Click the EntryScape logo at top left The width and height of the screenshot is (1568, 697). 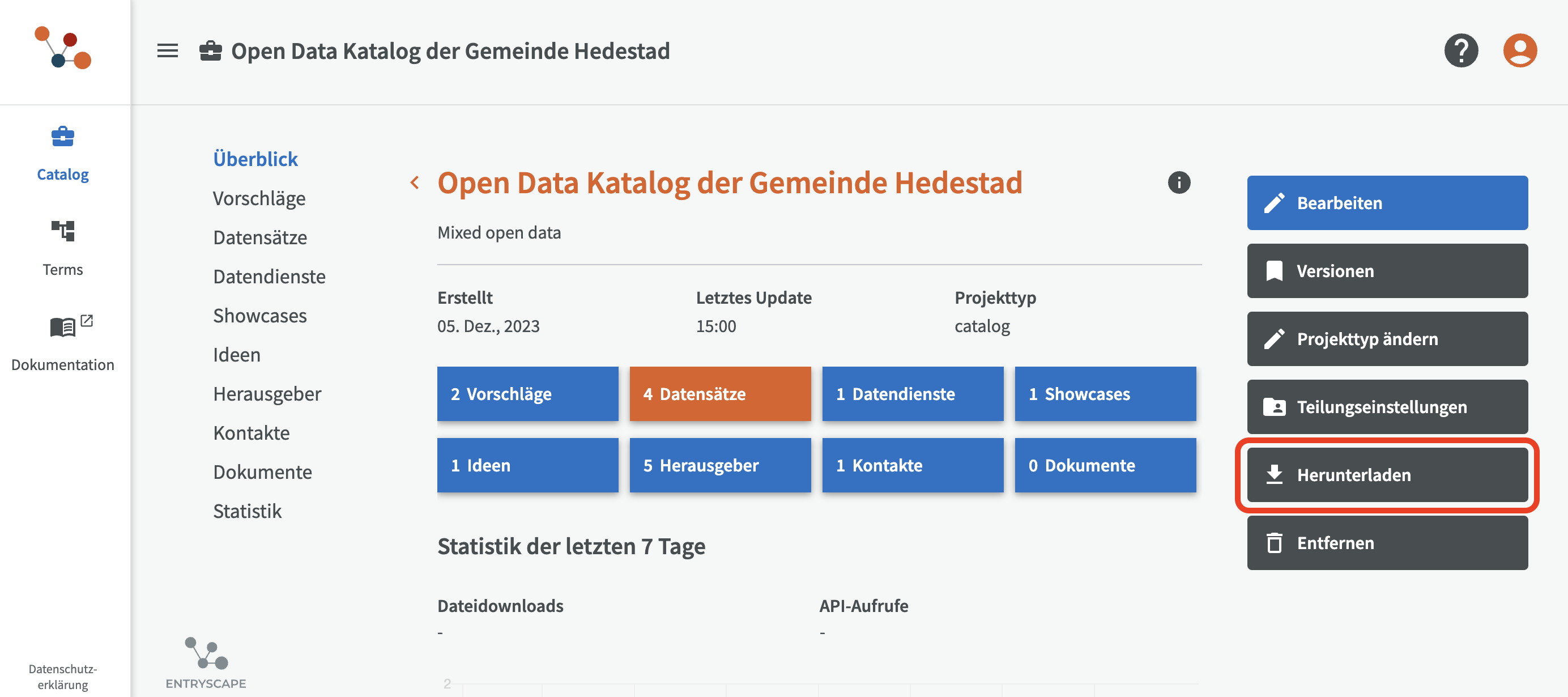(x=63, y=48)
